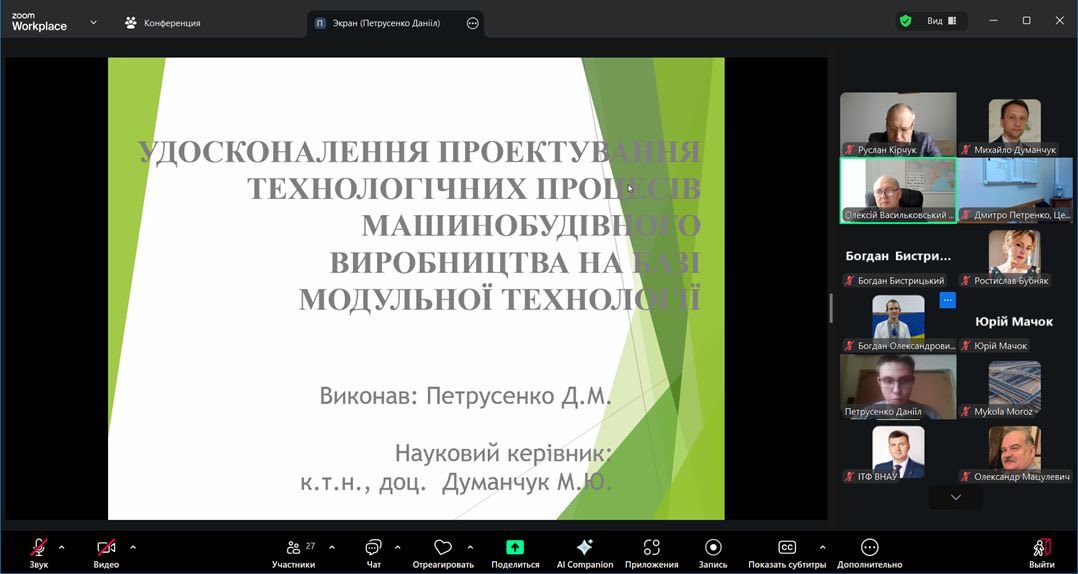The height and width of the screenshot is (574, 1078).
Task: Open the screen share tab options menu
Action: [473, 23]
